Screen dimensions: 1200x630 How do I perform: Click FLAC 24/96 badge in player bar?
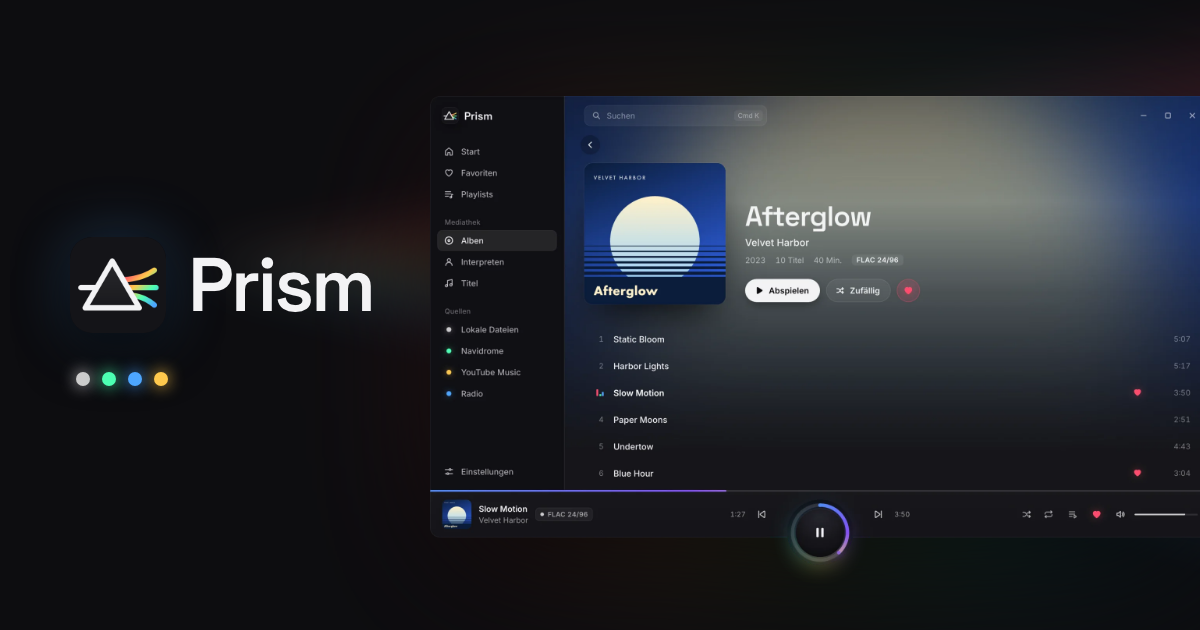pos(564,514)
